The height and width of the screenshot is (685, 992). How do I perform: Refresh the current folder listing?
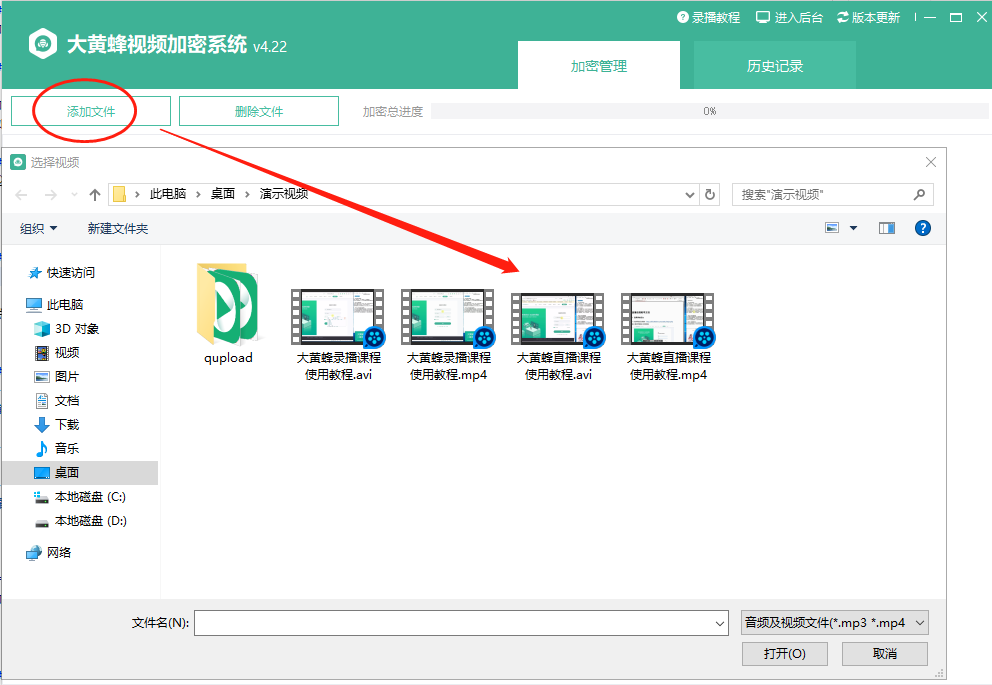click(710, 195)
